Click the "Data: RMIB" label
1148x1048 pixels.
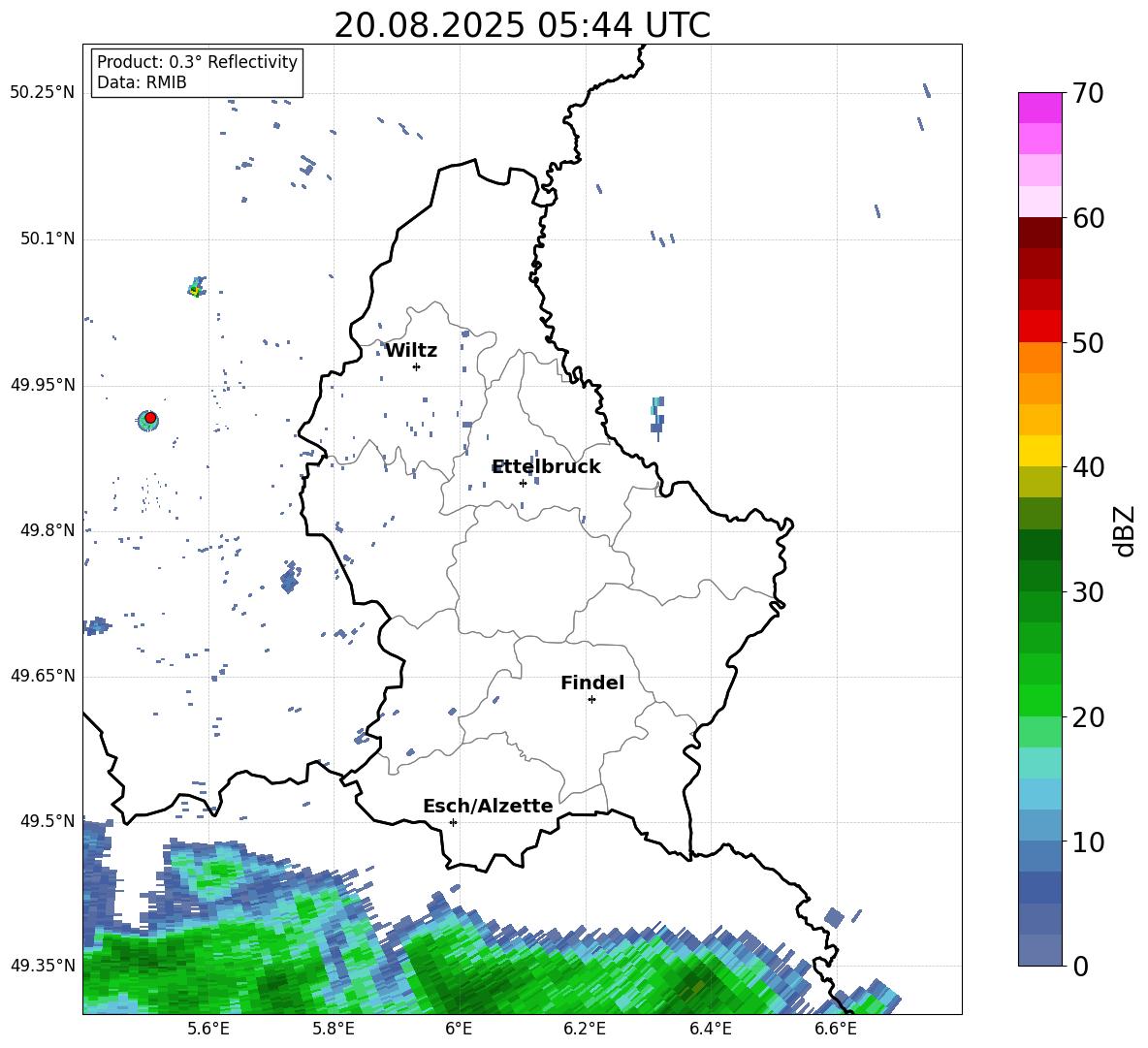pos(142,82)
